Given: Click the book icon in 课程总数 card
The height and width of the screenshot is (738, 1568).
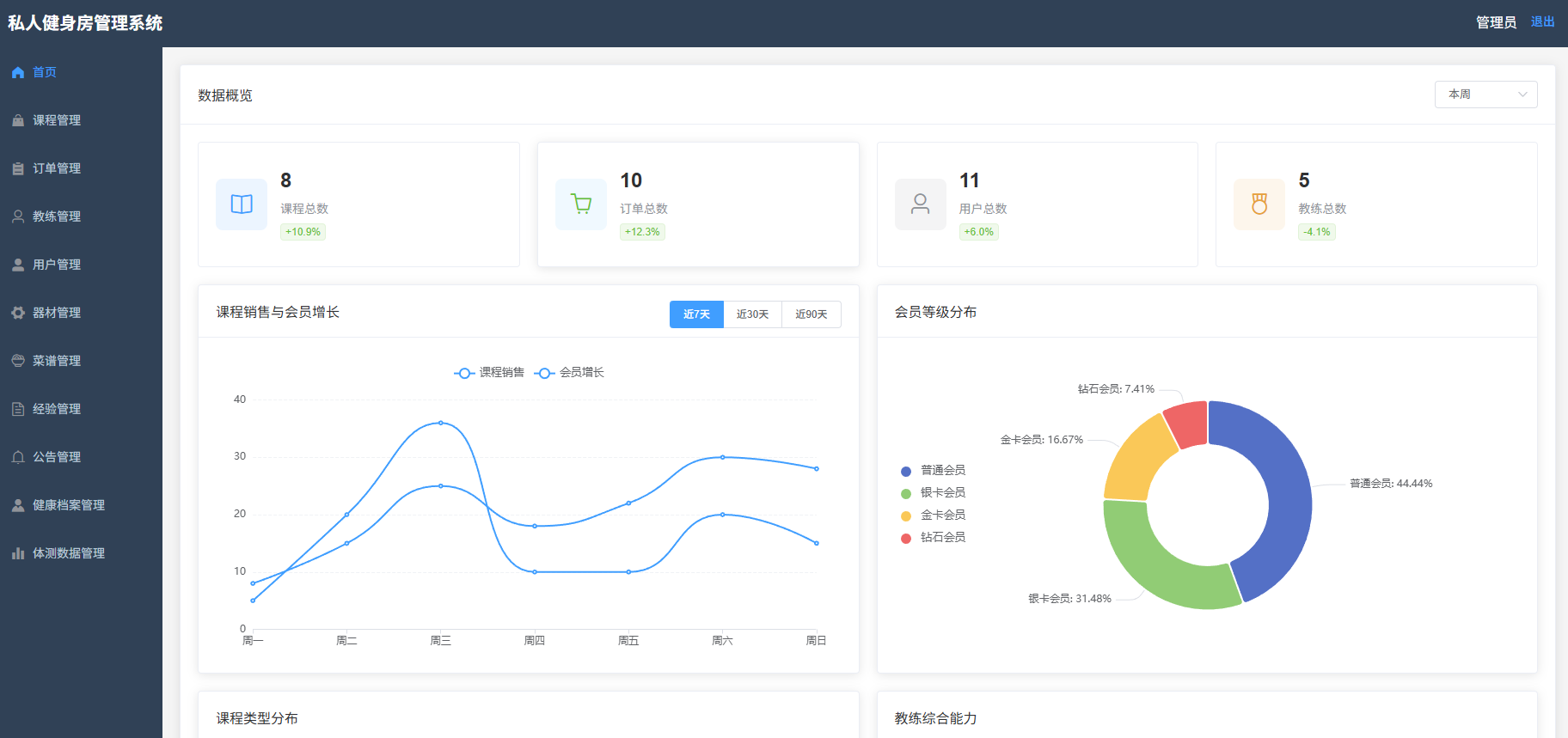Looking at the screenshot, I should tap(242, 204).
